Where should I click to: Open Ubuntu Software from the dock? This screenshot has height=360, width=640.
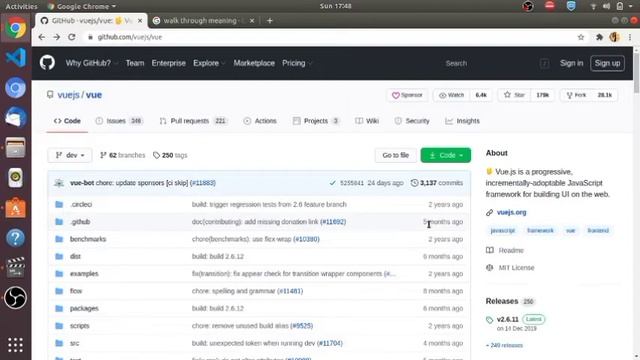click(16, 208)
